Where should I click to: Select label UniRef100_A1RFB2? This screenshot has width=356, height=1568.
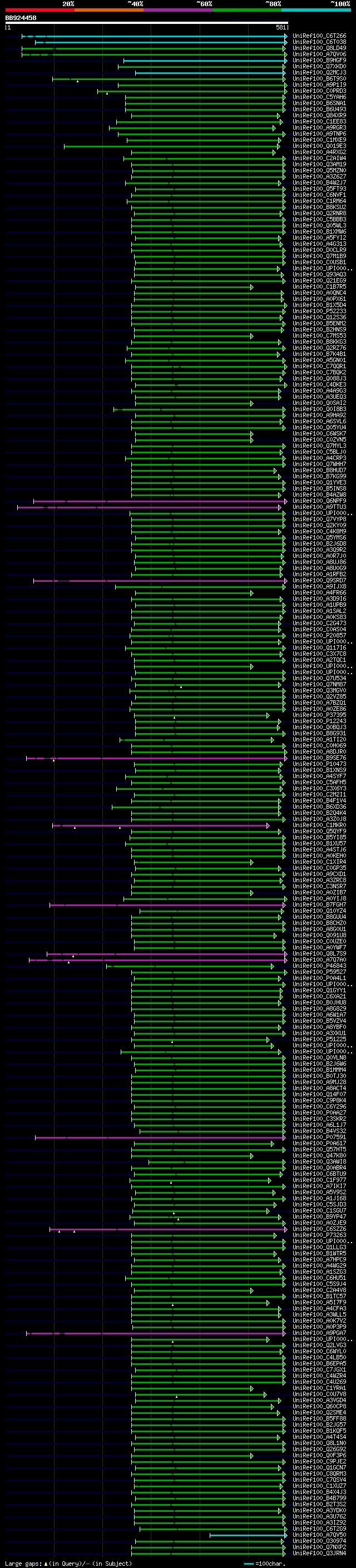pos(319,574)
